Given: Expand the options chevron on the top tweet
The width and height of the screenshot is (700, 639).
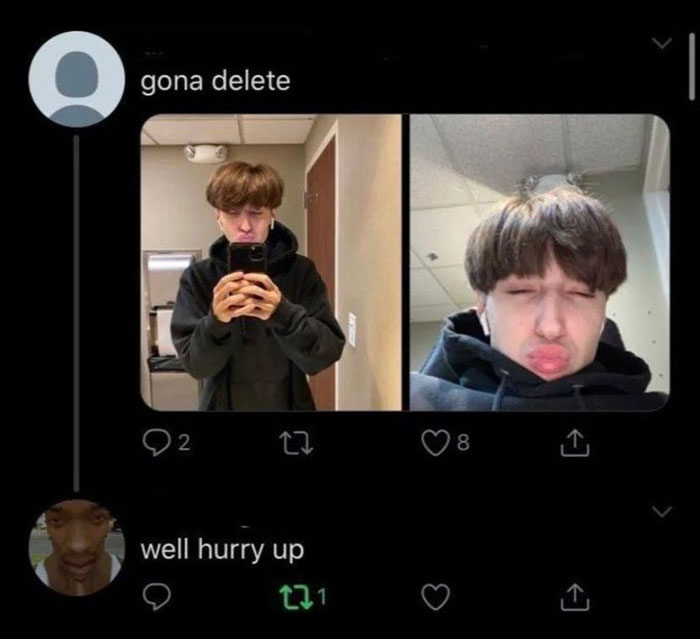Looking at the screenshot, I should 662,43.
